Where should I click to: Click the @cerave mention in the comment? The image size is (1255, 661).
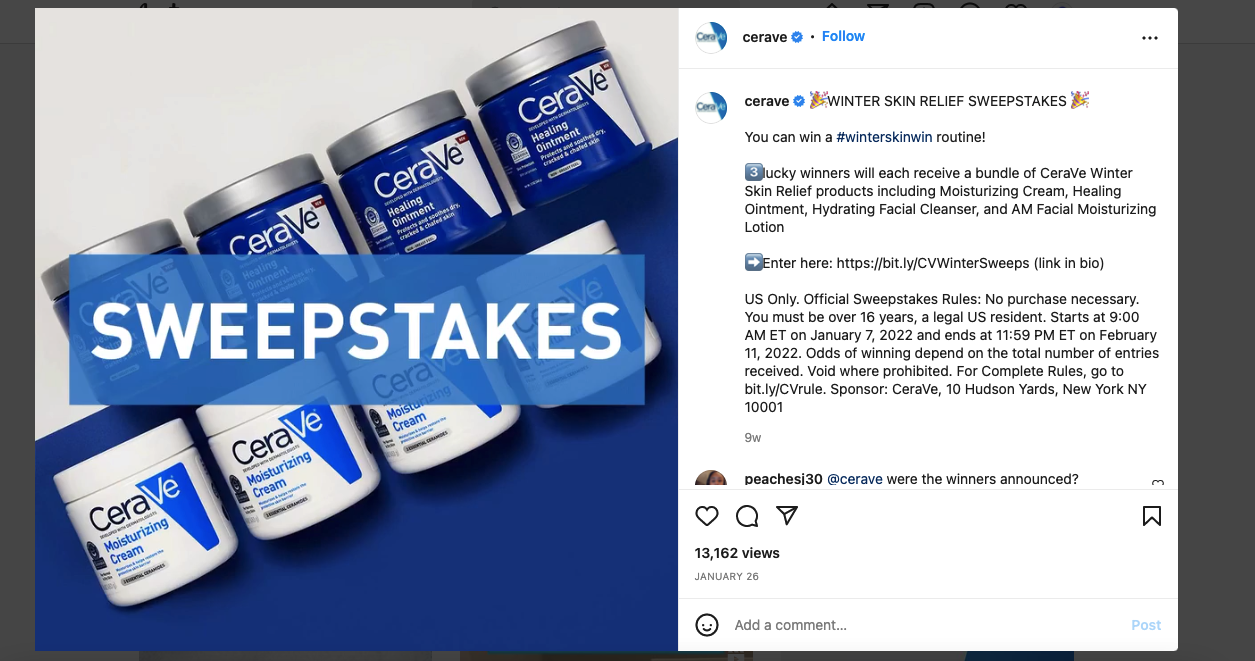[x=855, y=479]
